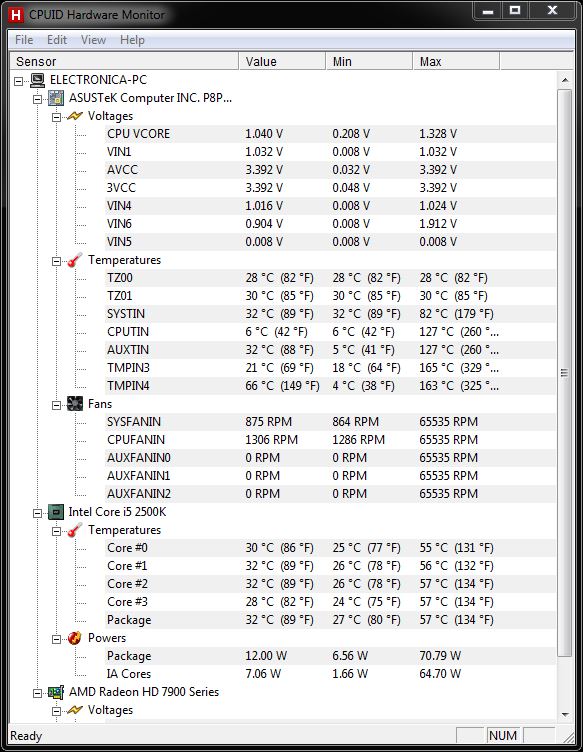The image size is (583, 752).
Task: Collapse the ELECTRONICA-PC root node
Action: [x=19, y=81]
